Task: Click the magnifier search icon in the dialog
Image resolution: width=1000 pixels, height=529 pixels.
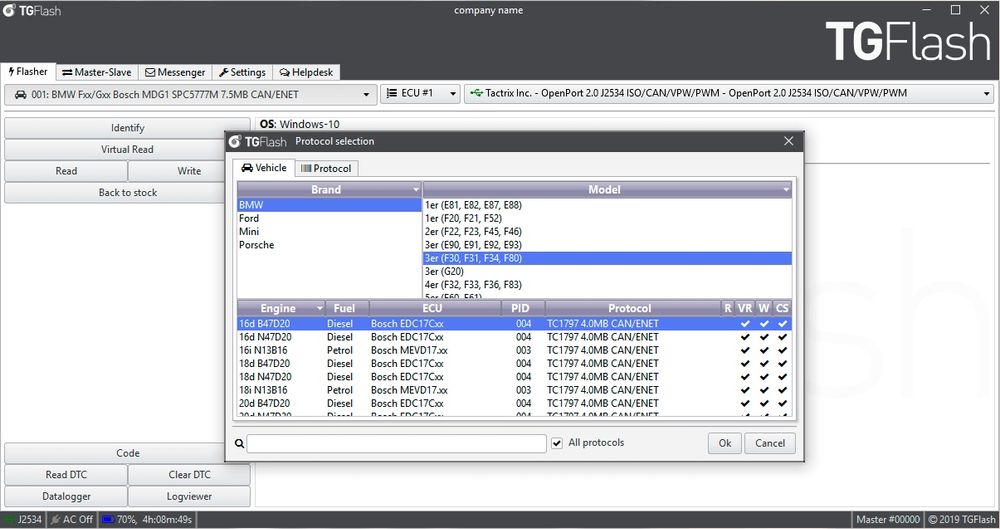Action: point(240,443)
